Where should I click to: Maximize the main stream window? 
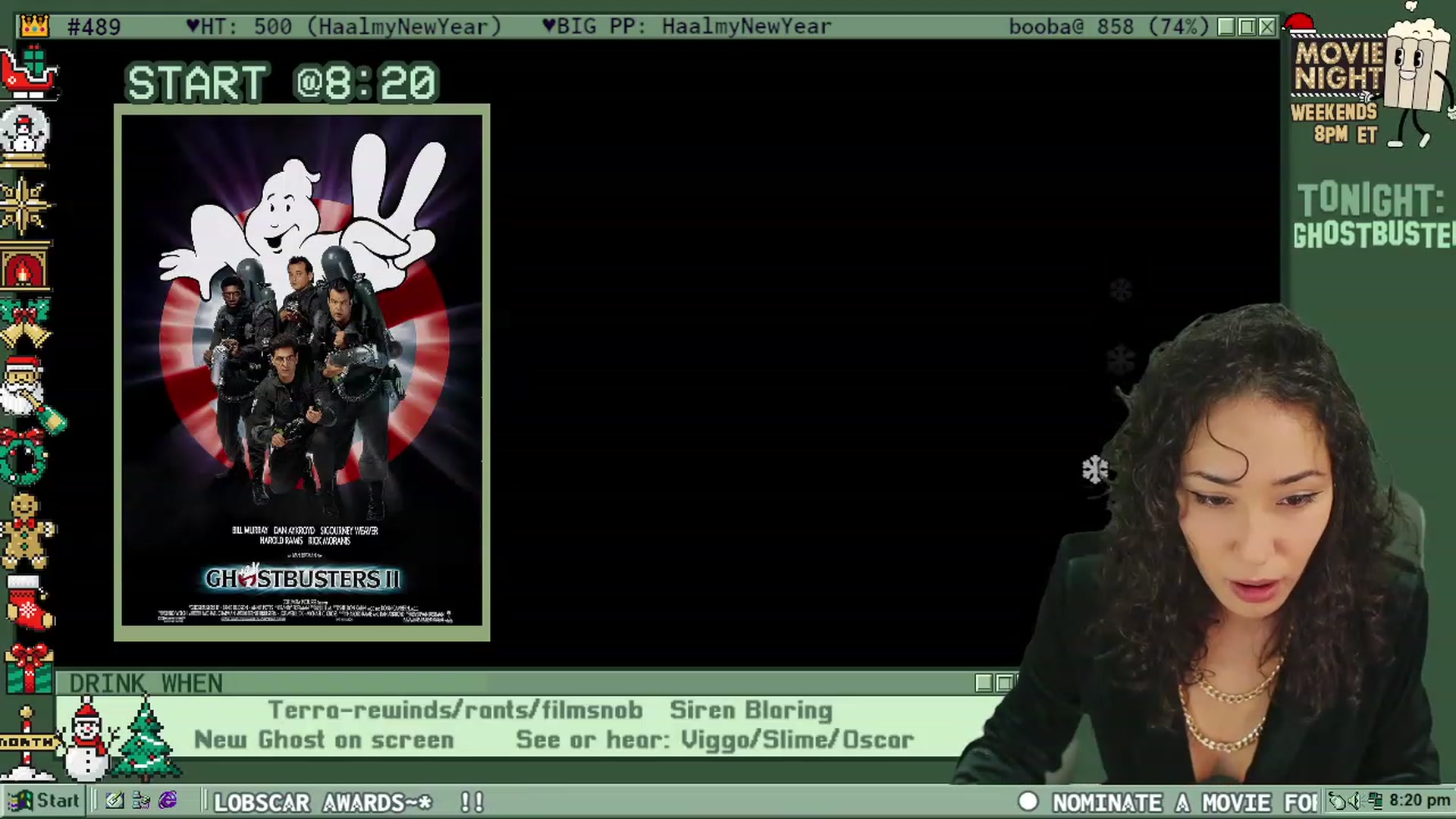pyautogui.click(x=1247, y=27)
